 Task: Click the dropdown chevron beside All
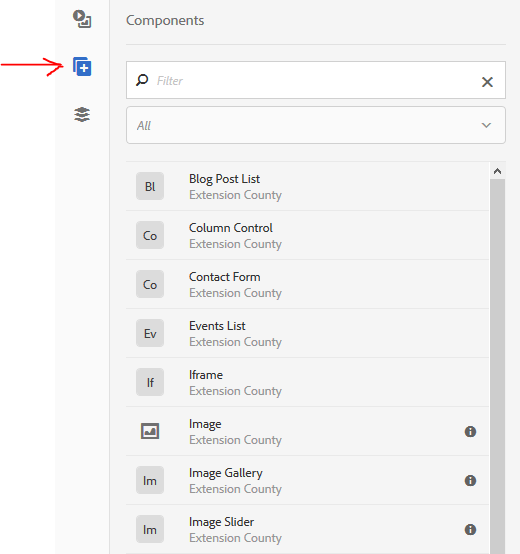486,125
